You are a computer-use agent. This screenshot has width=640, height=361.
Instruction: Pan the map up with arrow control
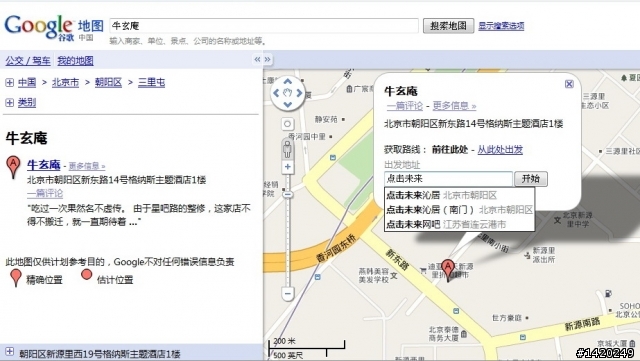coord(288,82)
